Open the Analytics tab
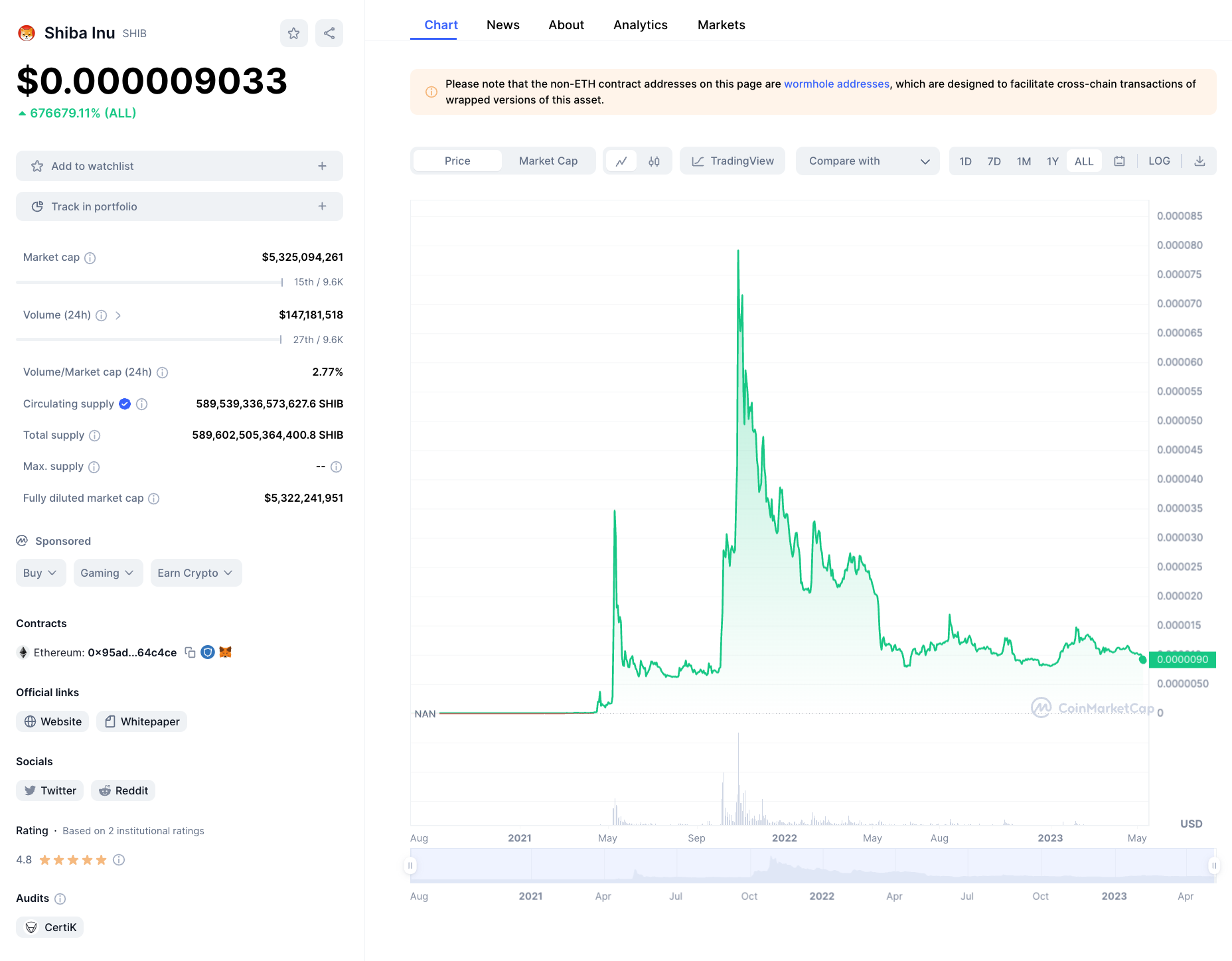Screen dimensions: 1232x961 pyautogui.click(x=641, y=25)
